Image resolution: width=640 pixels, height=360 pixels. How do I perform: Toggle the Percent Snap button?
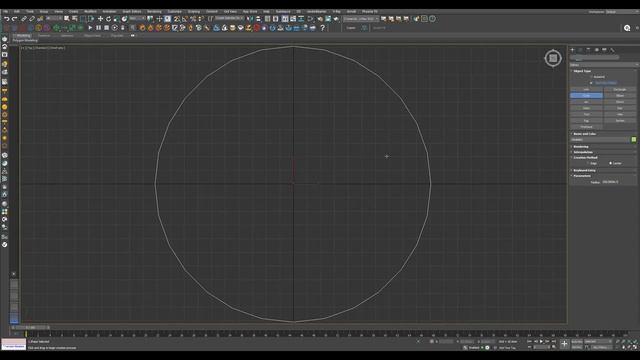click(x=193, y=18)
